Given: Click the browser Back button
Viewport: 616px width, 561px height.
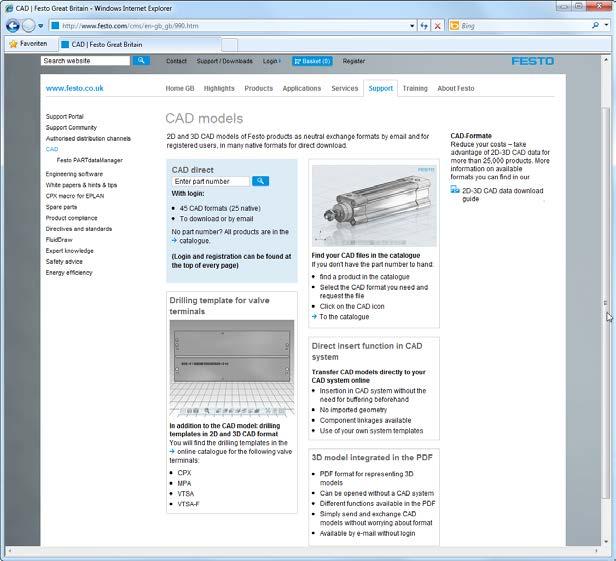Looking at the screenshot, I should click(x=13, y=26).
